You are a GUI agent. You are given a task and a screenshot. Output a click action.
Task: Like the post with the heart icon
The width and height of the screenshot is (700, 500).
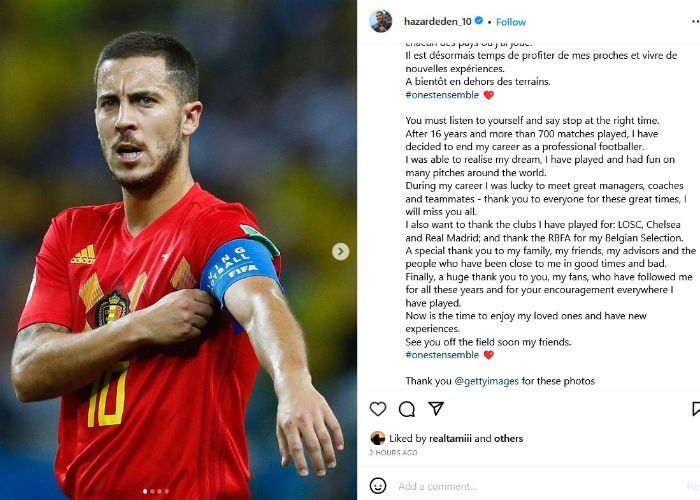[378, 409]
